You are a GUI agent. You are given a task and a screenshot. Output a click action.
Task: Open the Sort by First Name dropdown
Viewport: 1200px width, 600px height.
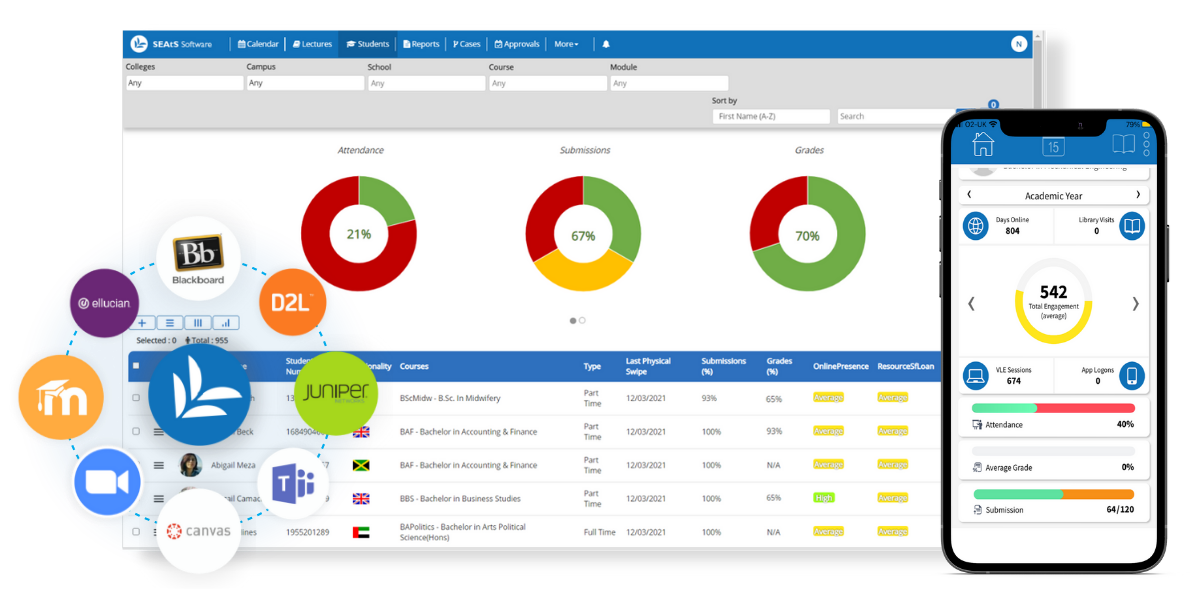771,116
